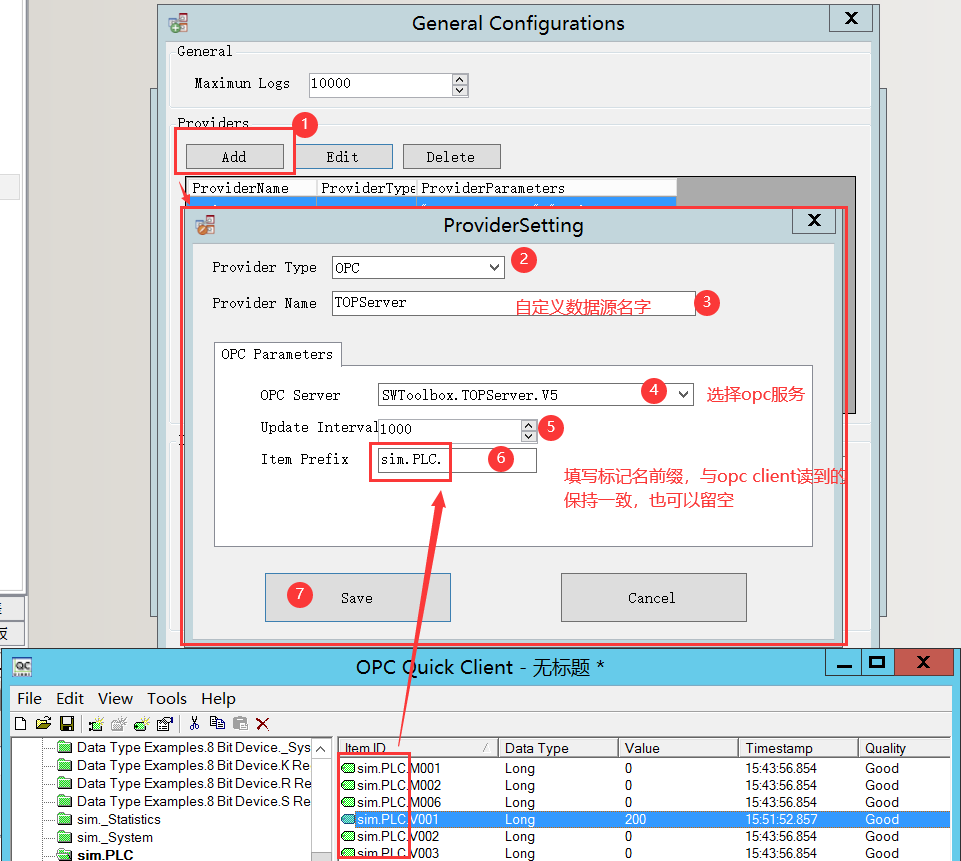This screenshot has height=861, width=961.
Task: Decrease the Maximun Logs spinner value
Action: click(x=460, y=90)
